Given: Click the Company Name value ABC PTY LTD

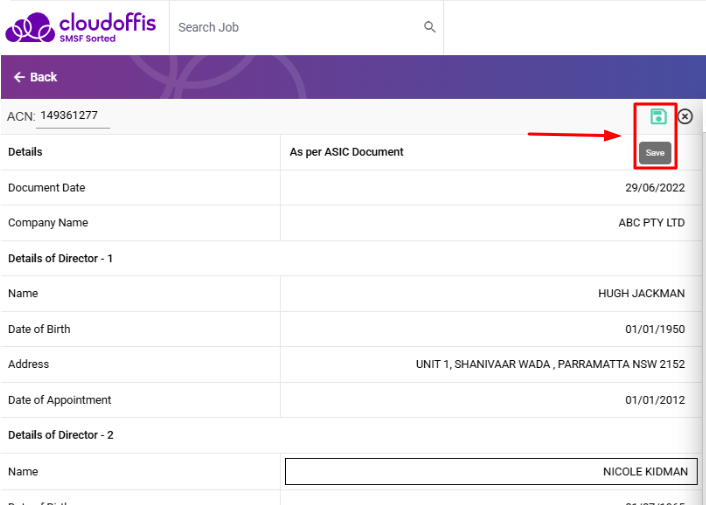Looking at the screenshot, I should tap(651, 223).
